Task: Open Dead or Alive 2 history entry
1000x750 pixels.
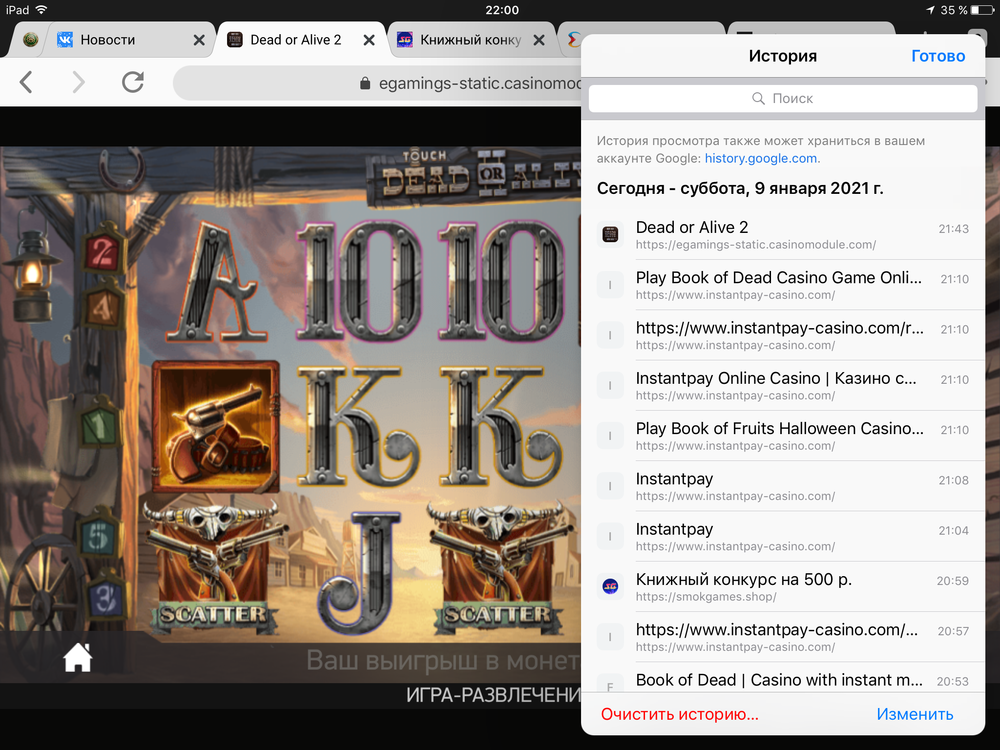Action: [x=783, y=234]
